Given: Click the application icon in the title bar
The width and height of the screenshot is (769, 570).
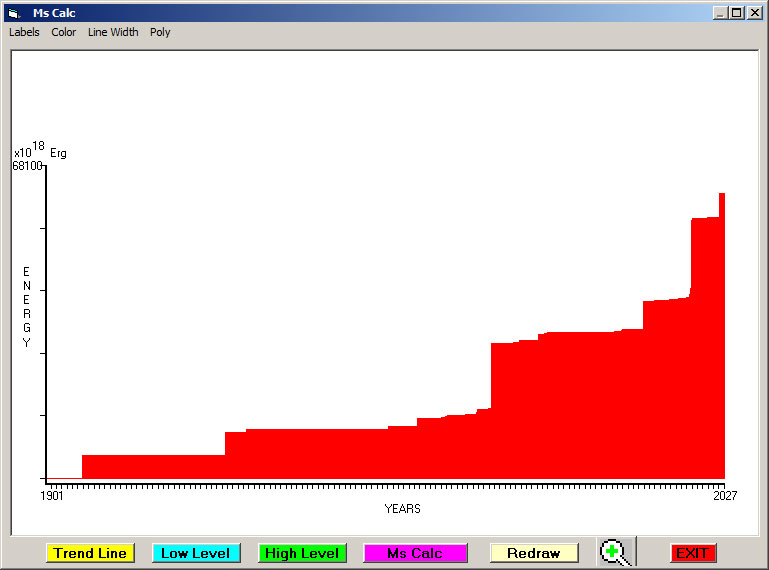Looking at the screenshot, I should pyautogui.click(x=14, y=13).
